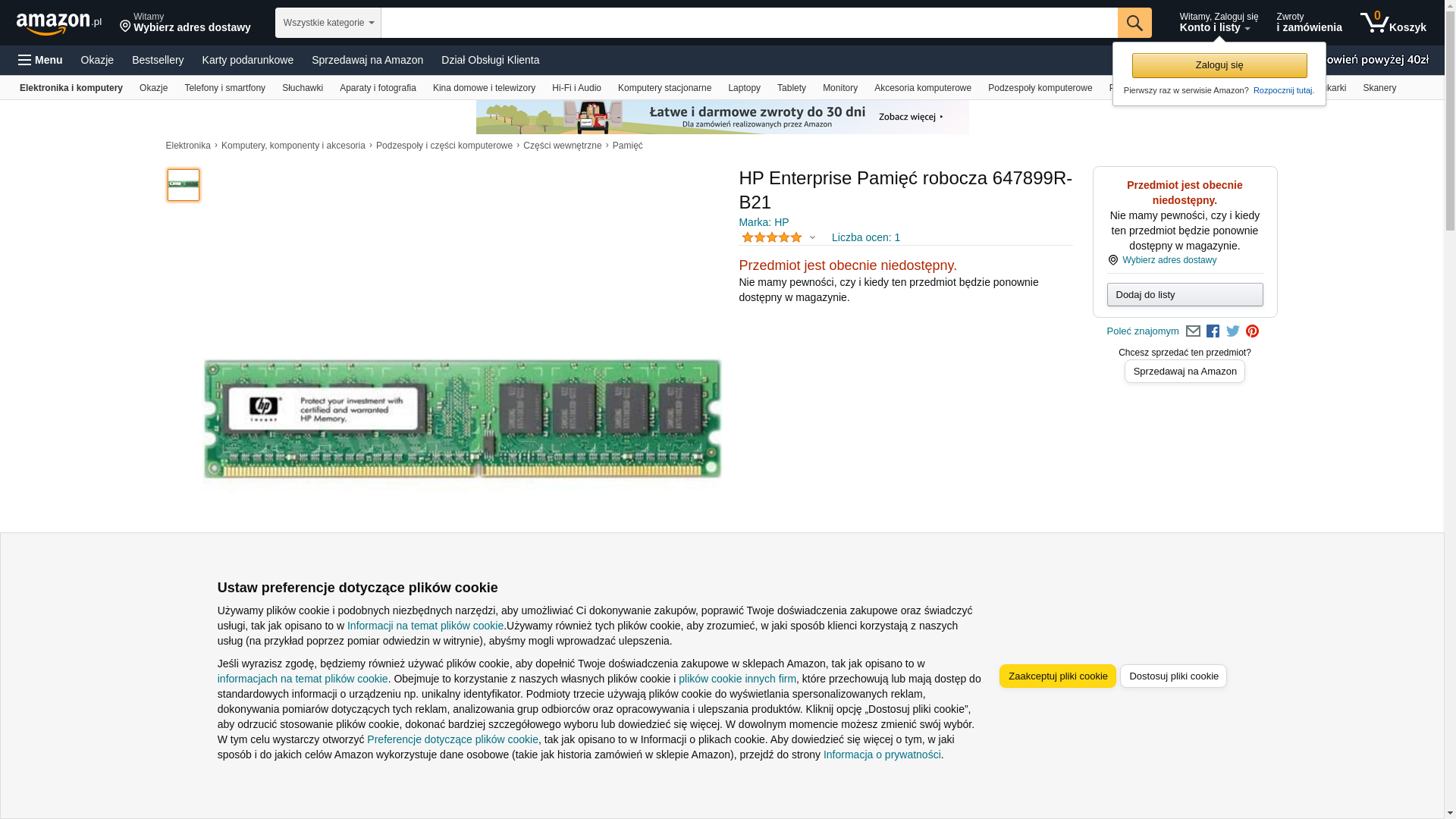
Task: Share product on Twitter icon
Action: click(1232, 331)
